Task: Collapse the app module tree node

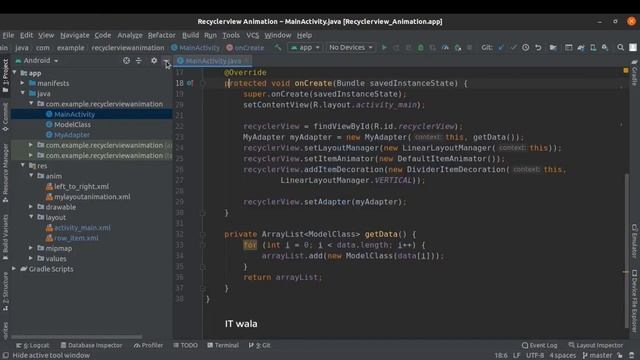Action: coord(15,73)
